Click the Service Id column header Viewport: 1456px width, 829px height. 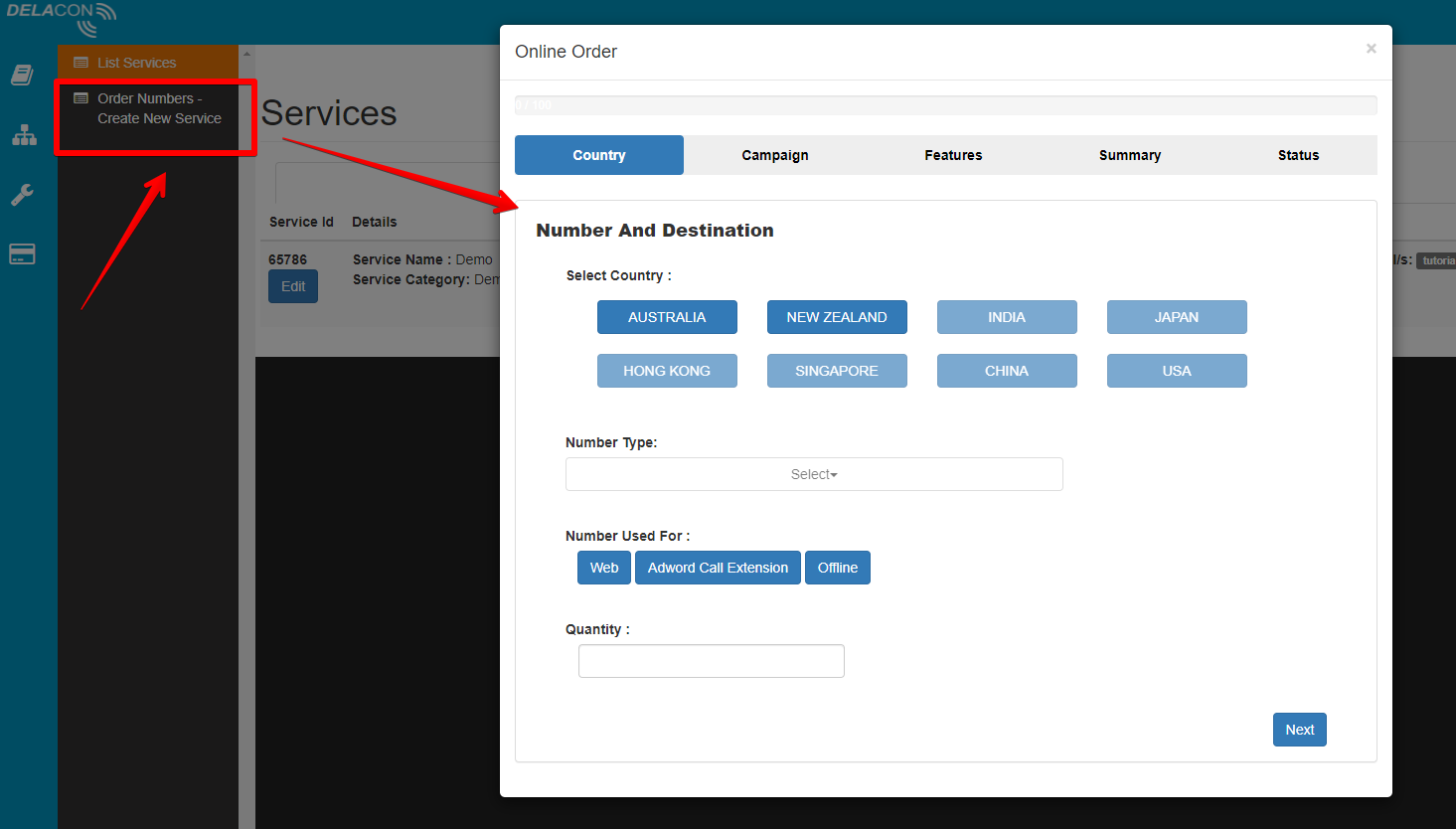point(301,222)
